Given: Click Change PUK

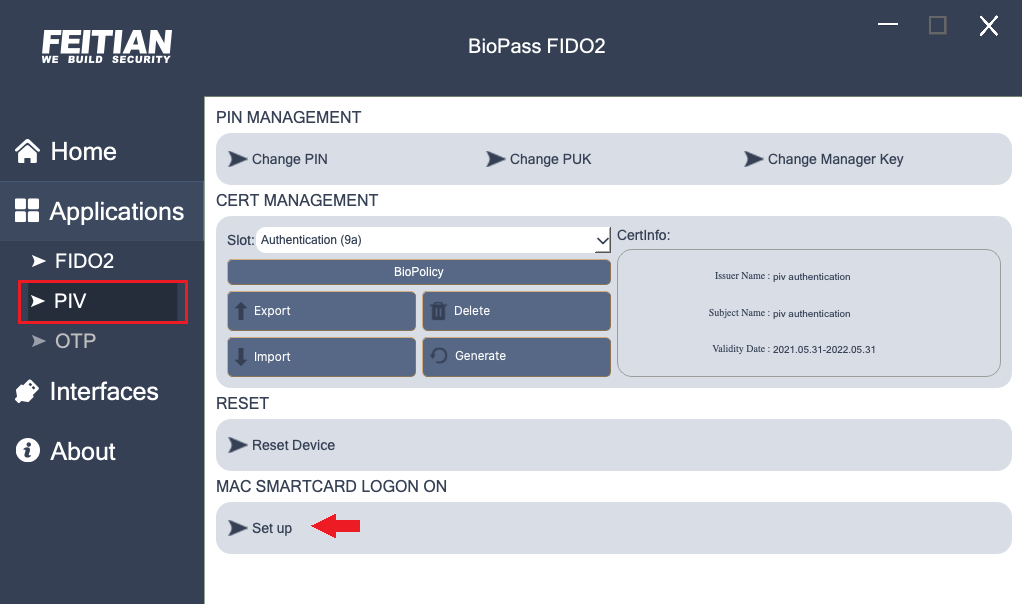Looking at the screenshot, I should pos(551,159).
